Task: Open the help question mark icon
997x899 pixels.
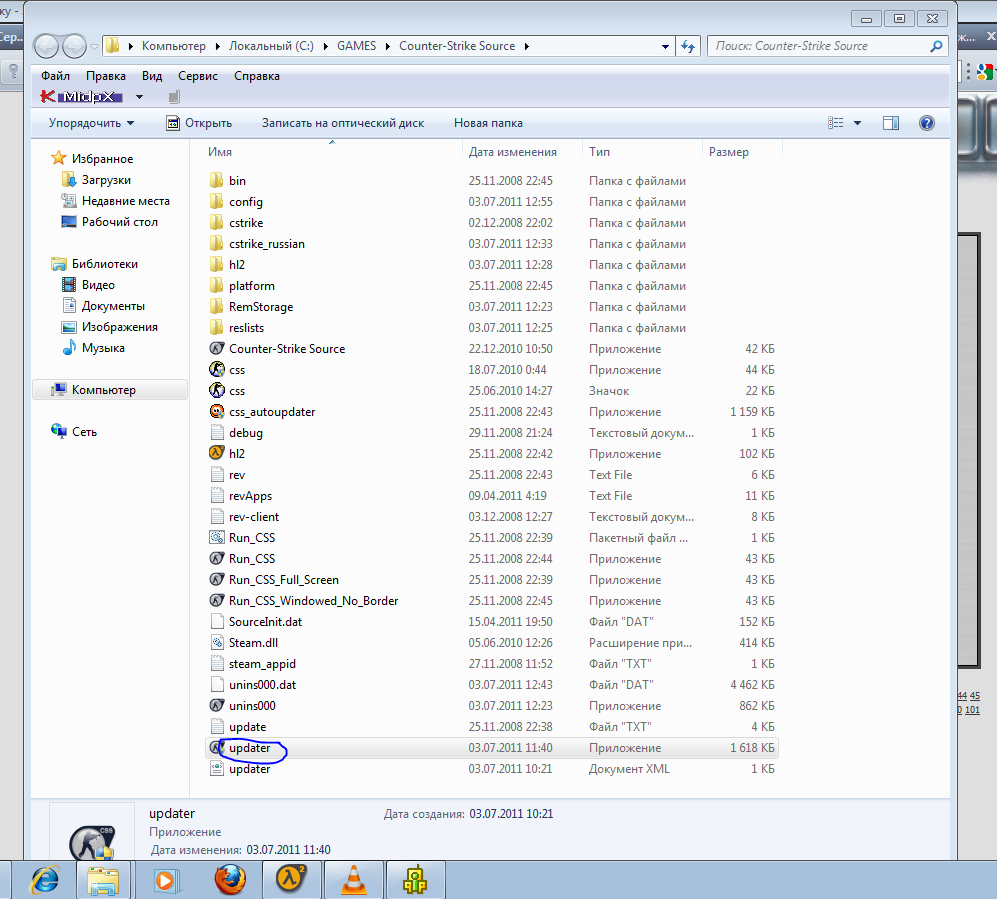Action: (x=926, y=123)
